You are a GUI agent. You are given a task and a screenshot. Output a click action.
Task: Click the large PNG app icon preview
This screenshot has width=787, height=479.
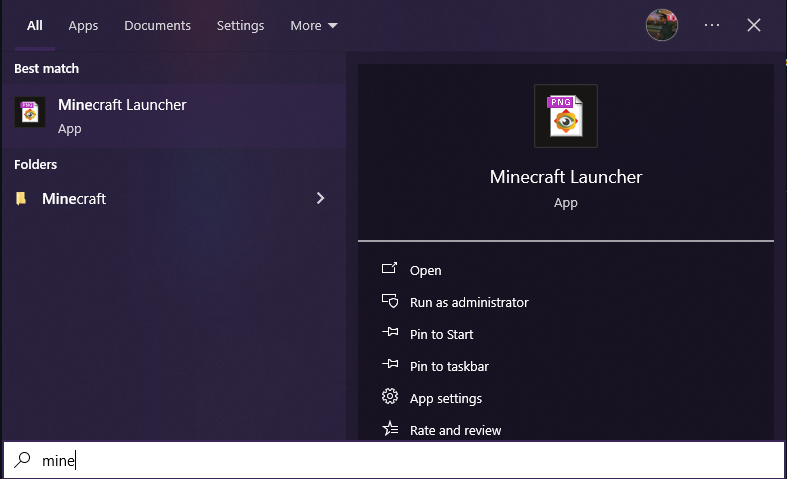(x=566, y=116)
